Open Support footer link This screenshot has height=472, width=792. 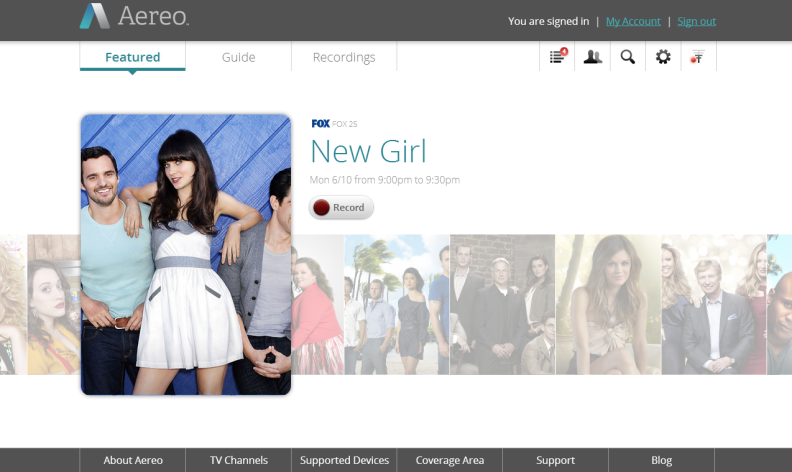click(555, 460)
